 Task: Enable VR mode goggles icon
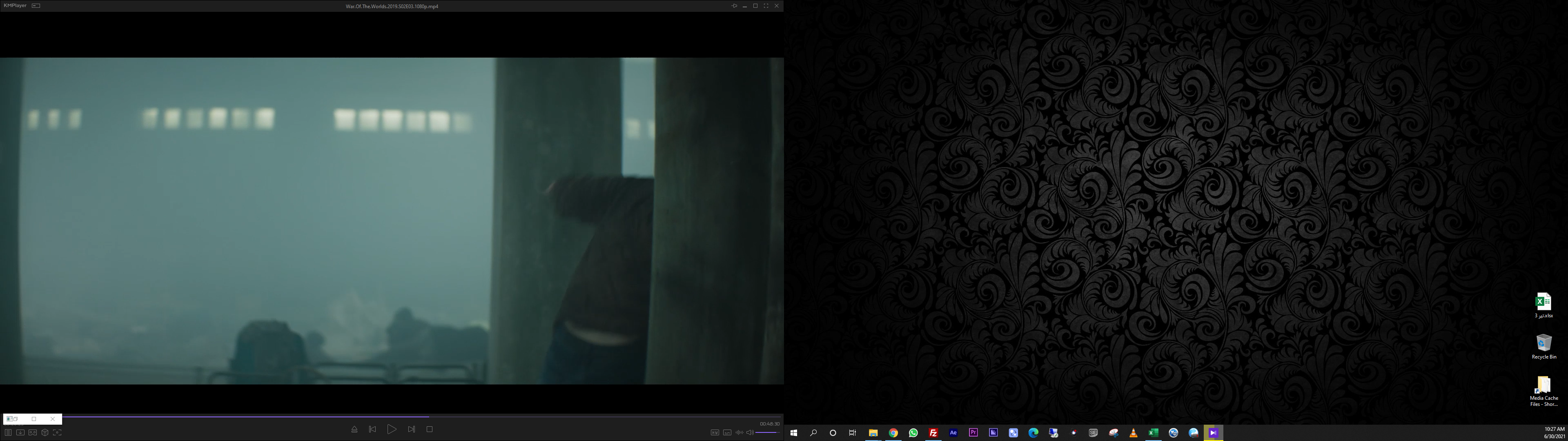coord(33,432)
